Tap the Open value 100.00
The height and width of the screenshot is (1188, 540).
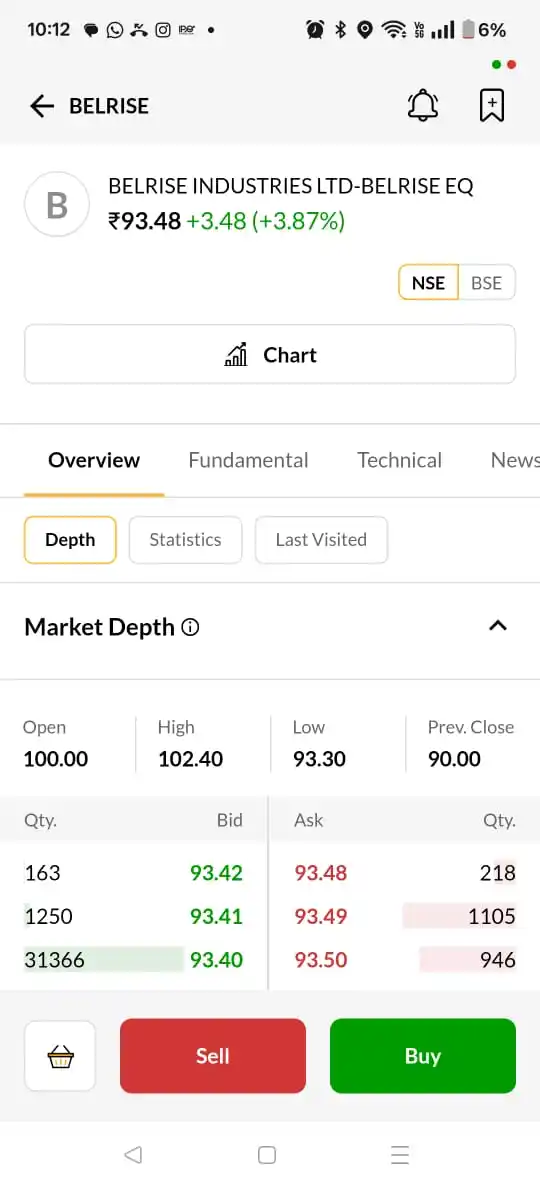coord(56,759)
